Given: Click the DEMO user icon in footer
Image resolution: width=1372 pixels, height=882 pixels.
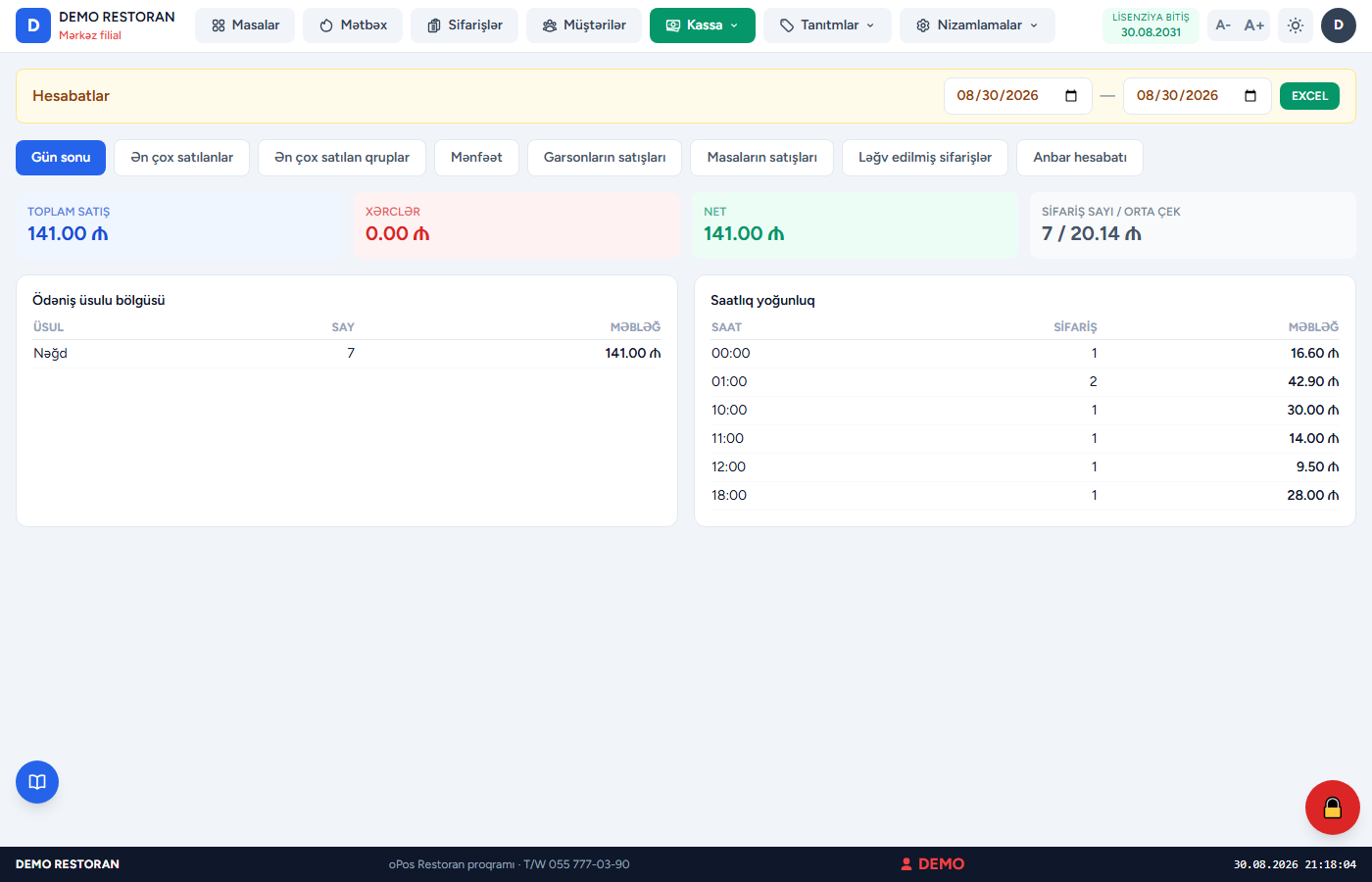Looking at the screenshot, I should pyautogui.click(x=906, y=864).
